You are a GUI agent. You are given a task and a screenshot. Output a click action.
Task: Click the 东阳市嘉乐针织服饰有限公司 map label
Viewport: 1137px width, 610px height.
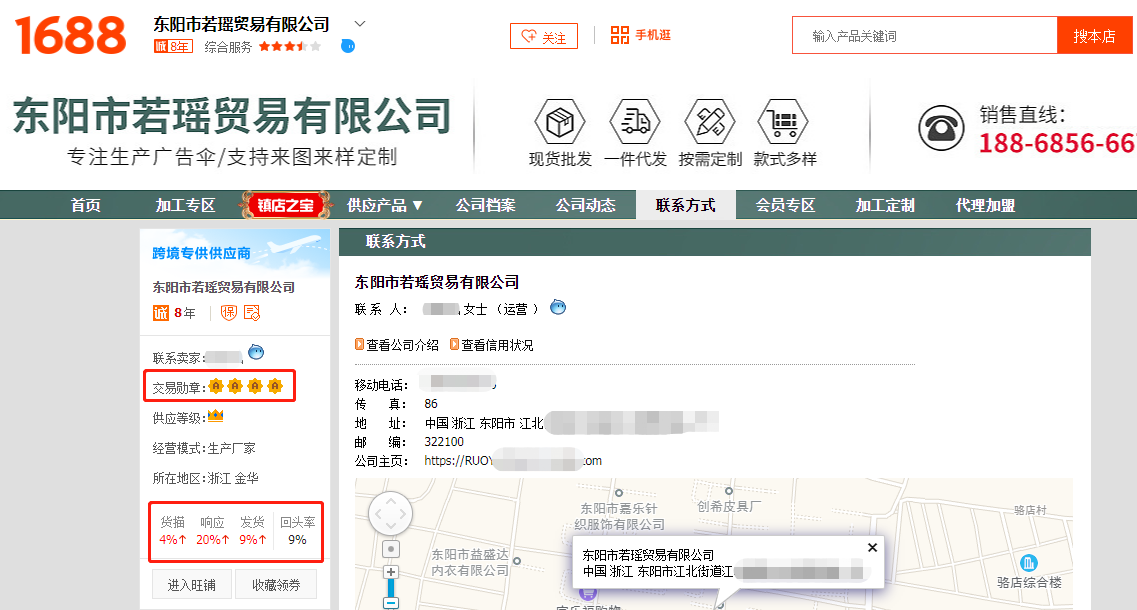tap(620, 516)
